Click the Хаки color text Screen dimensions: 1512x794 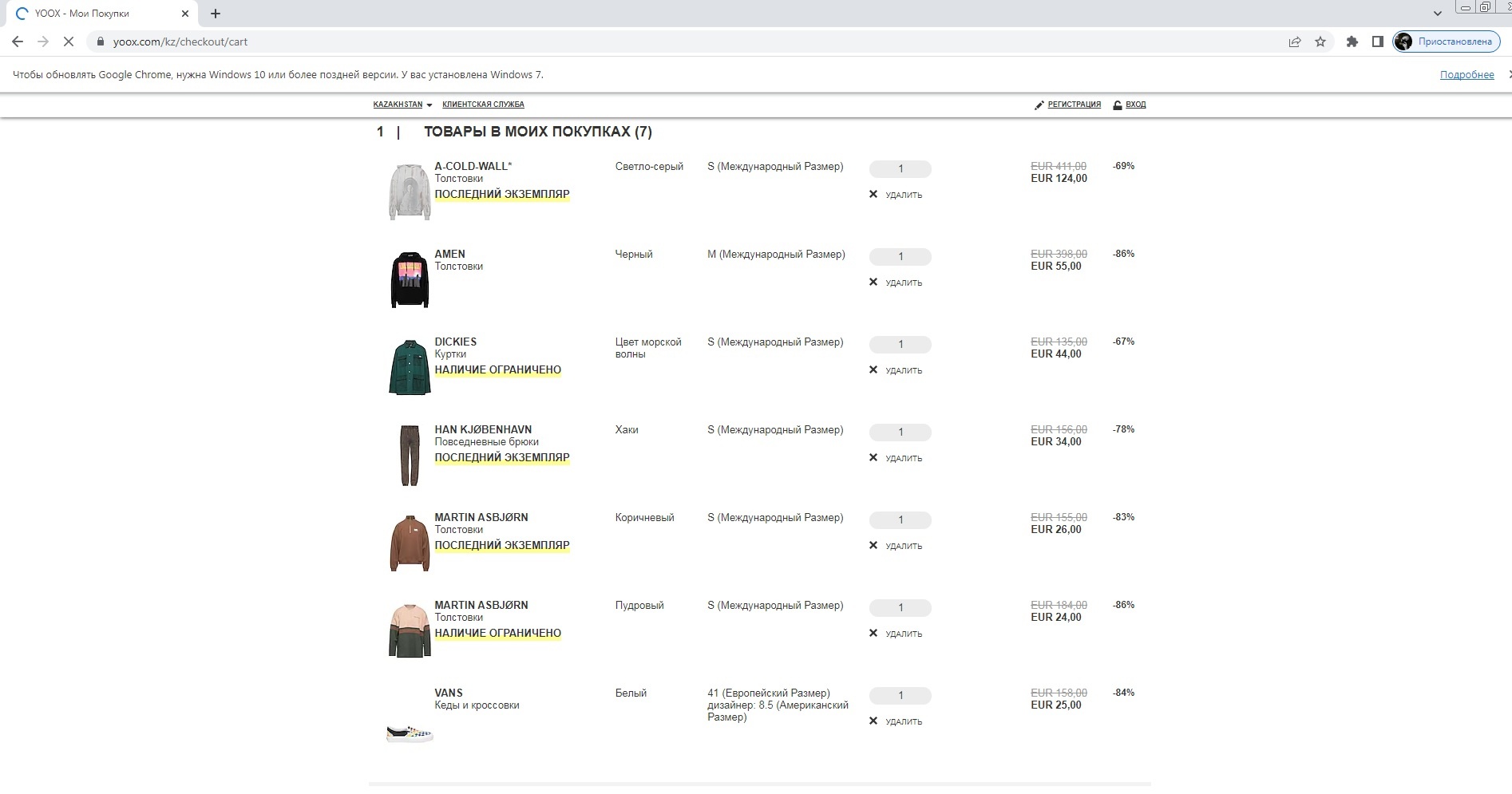point(627,429)
